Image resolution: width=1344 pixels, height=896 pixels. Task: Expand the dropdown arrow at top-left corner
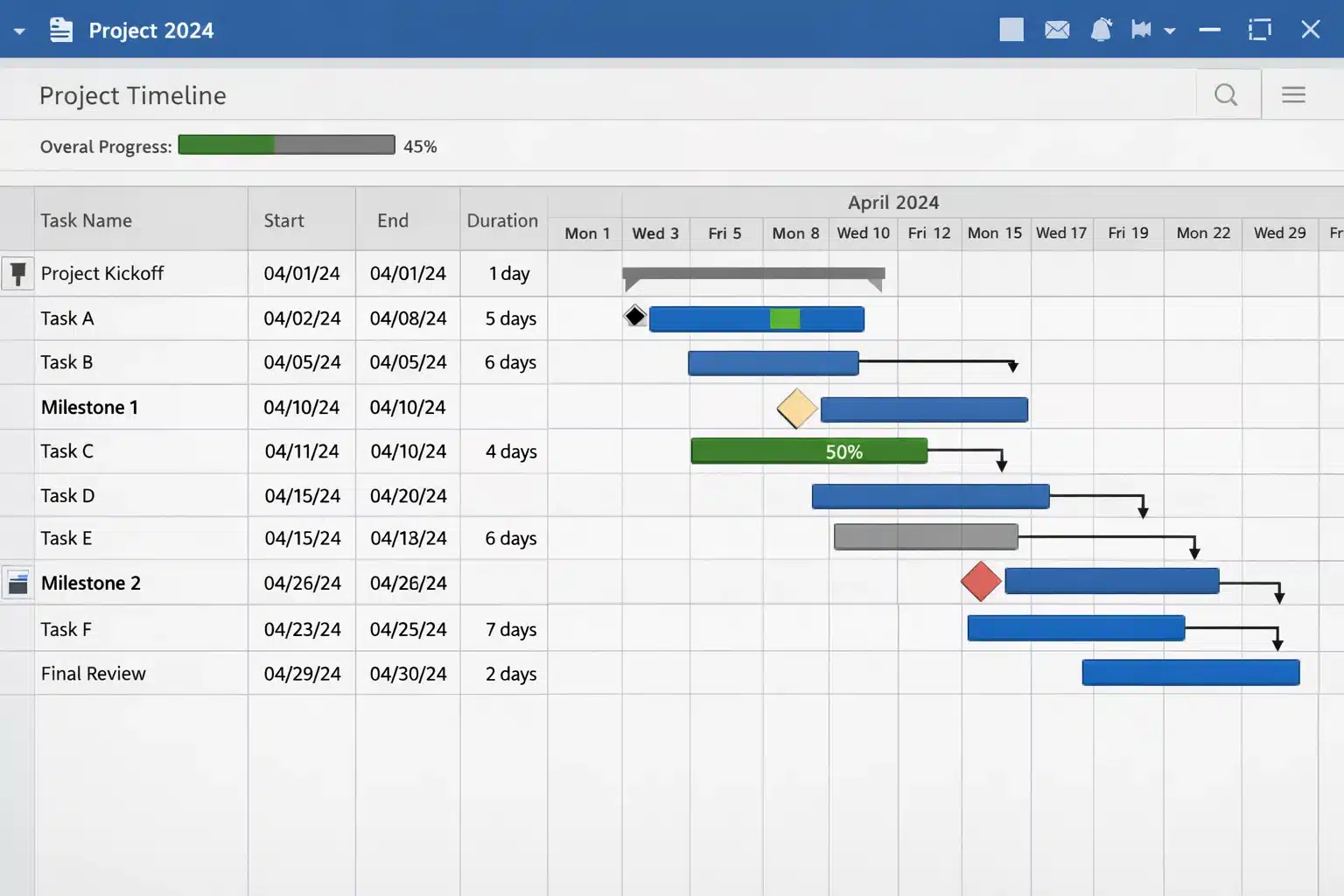tap(19, 29)
